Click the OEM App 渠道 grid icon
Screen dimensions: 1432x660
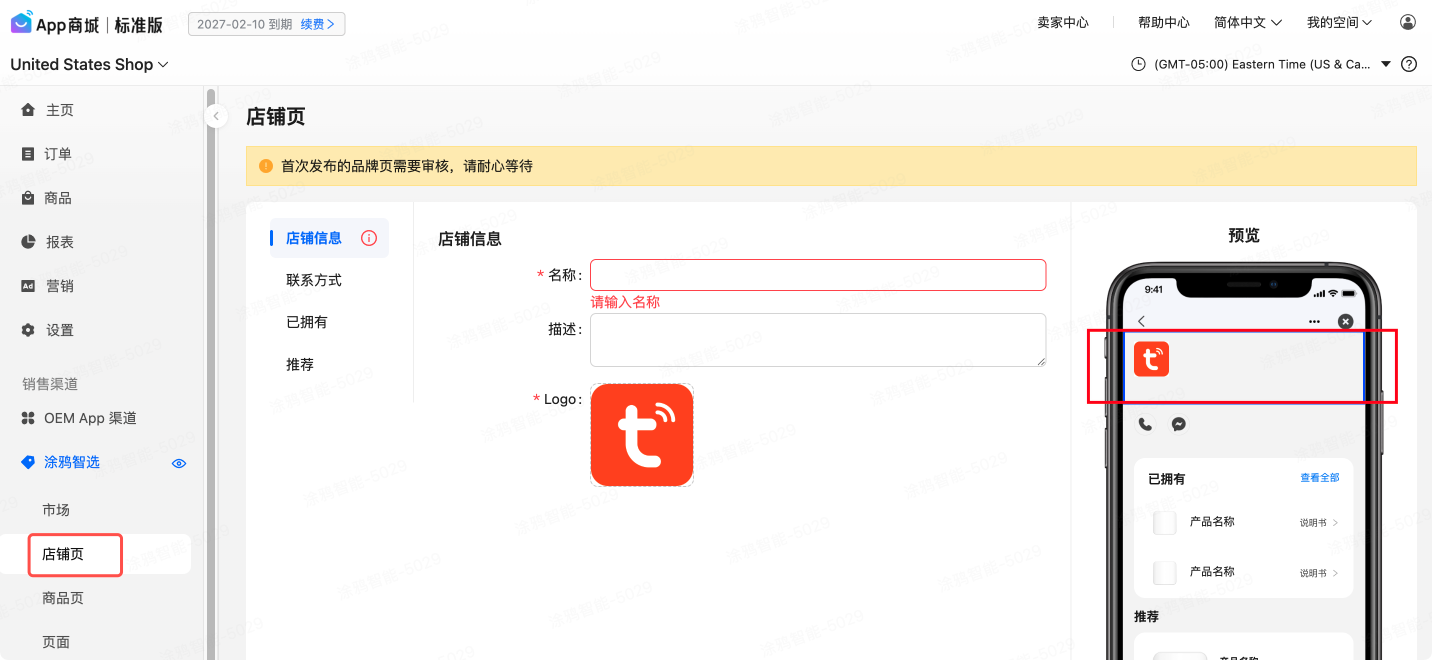pyautogui.click(x=28, y=418)
